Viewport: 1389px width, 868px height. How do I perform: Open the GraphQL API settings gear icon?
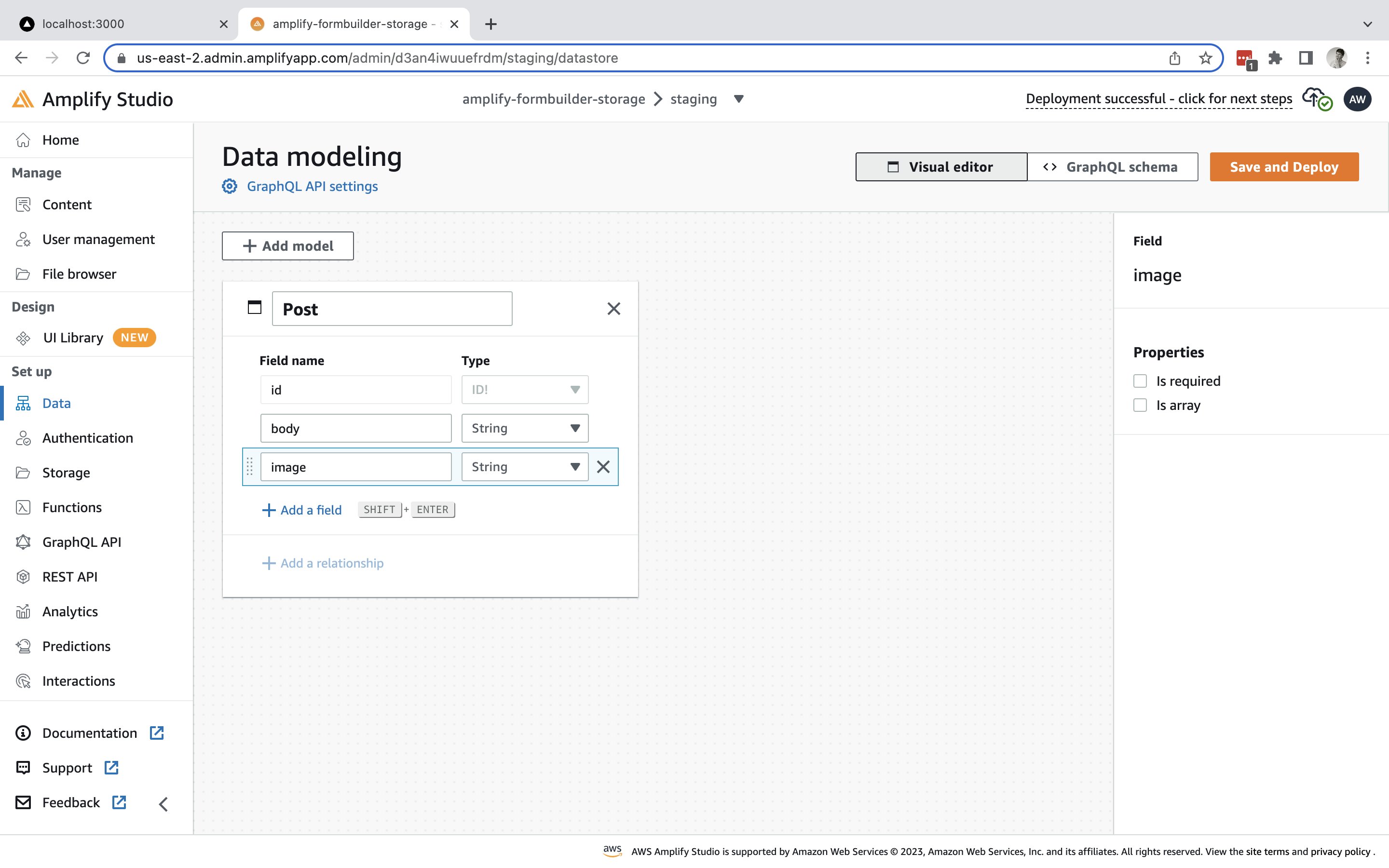point(229,186)
